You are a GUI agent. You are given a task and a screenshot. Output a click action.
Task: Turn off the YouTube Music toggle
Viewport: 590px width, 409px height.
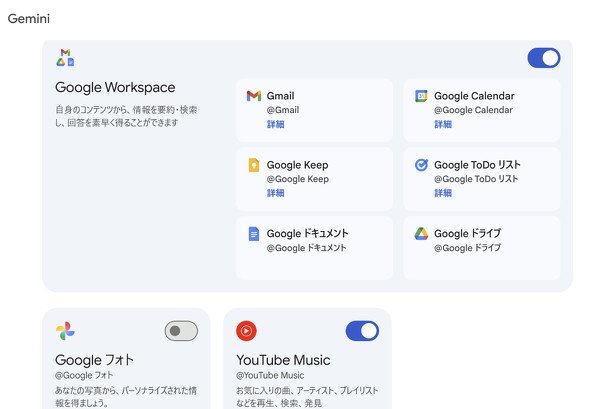point(362,331)
